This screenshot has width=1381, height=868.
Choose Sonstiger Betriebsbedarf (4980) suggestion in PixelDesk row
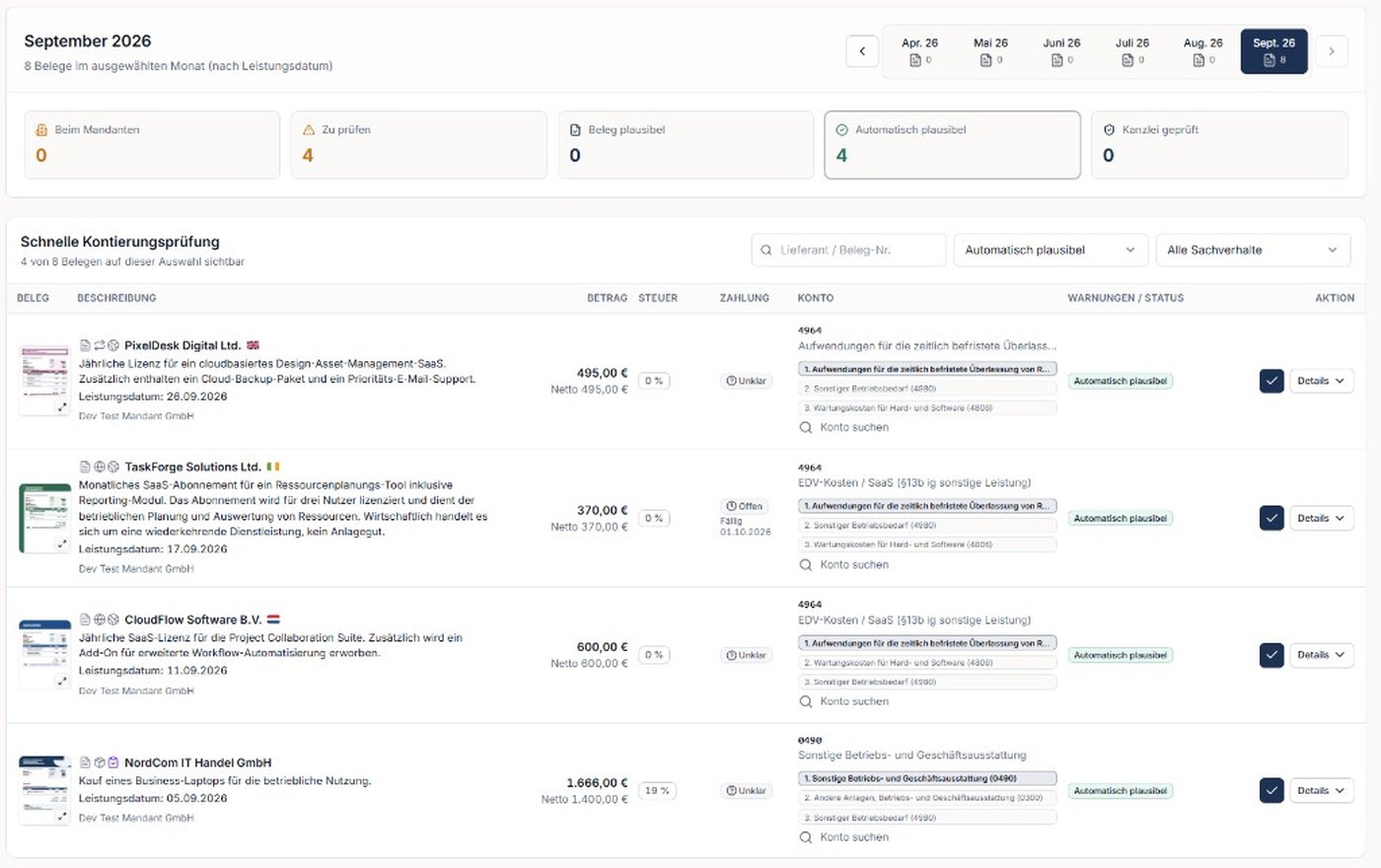(927, 389)
